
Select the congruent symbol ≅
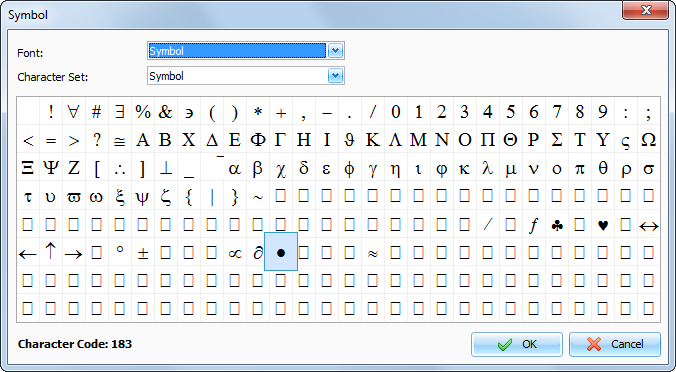pos(120,141)
